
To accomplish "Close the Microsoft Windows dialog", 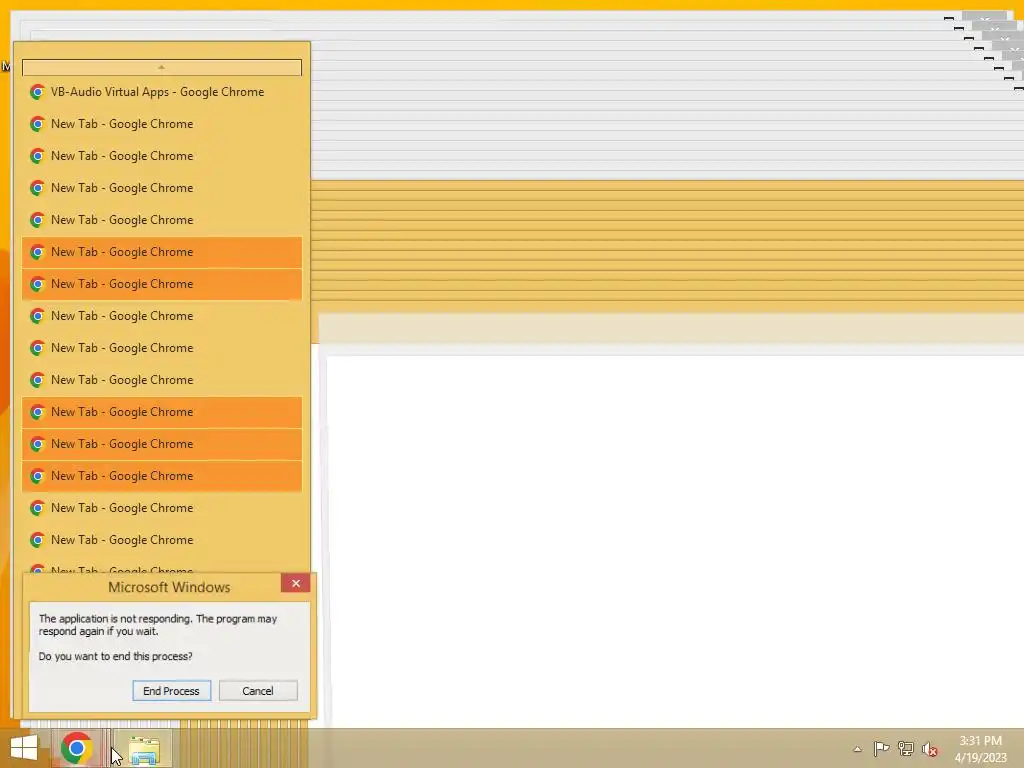I will [296, 583].
